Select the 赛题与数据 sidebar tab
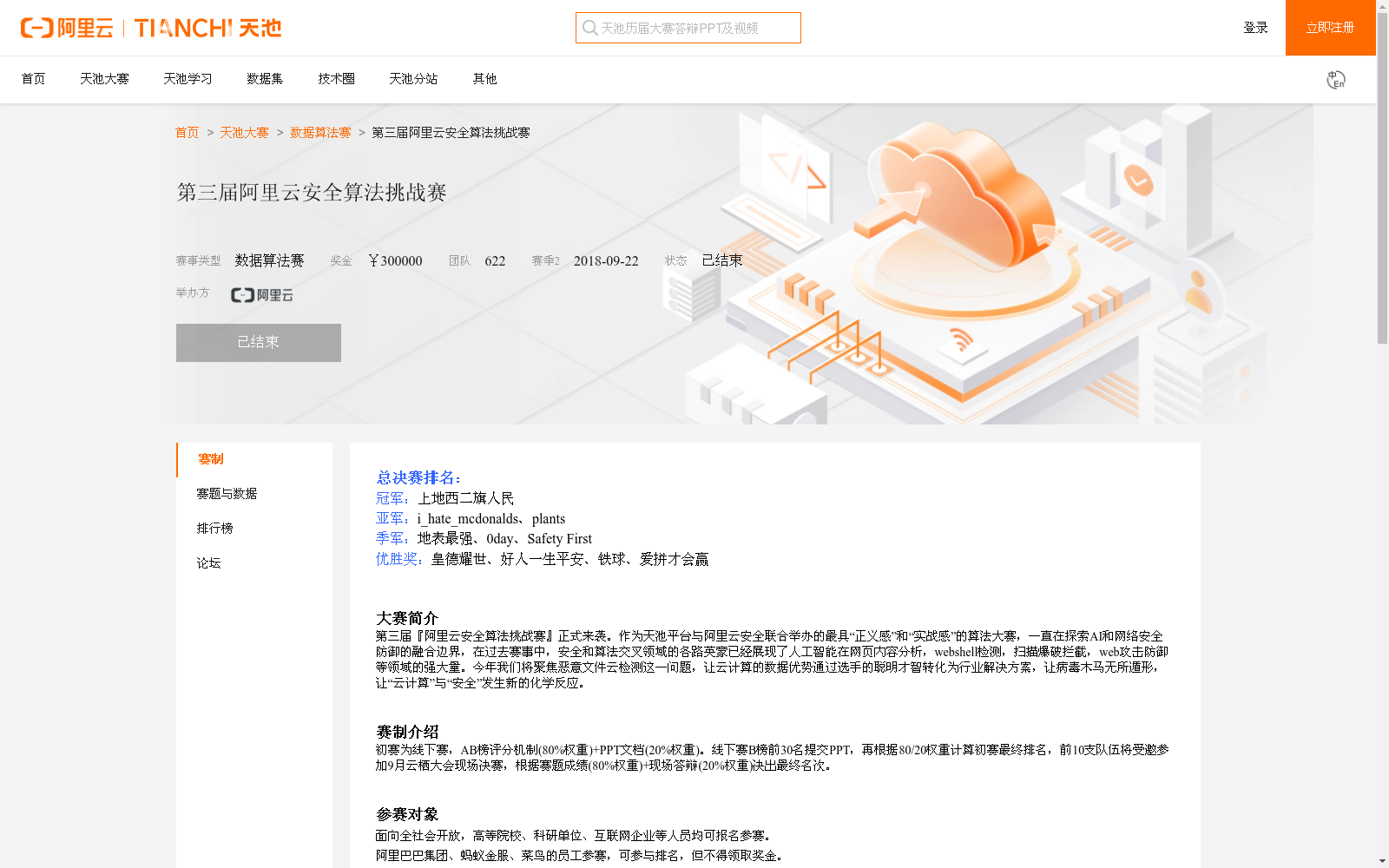 coord(254,494)
